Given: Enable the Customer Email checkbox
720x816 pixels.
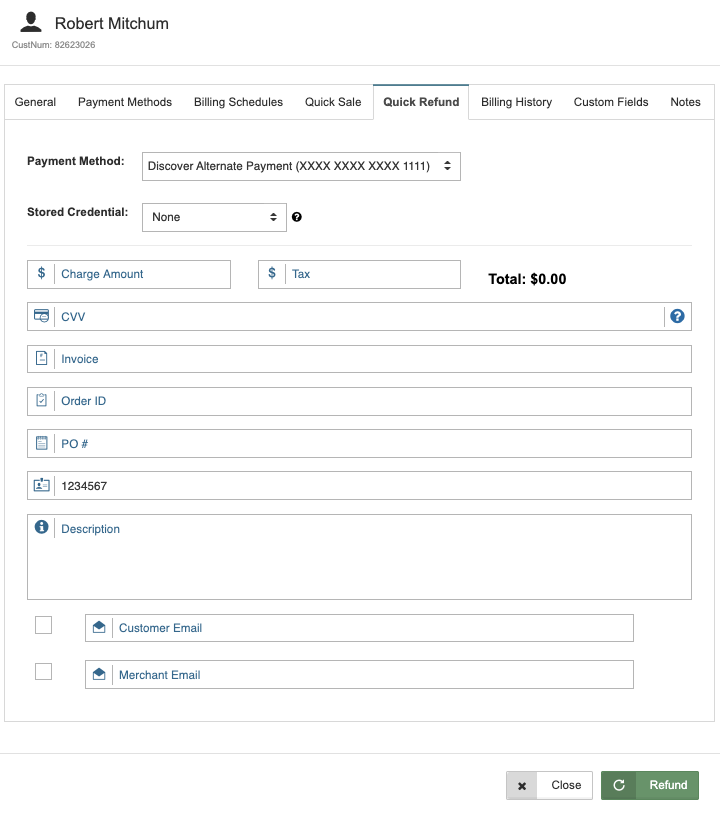Looking at the screenshot, I should coord(43,625).
